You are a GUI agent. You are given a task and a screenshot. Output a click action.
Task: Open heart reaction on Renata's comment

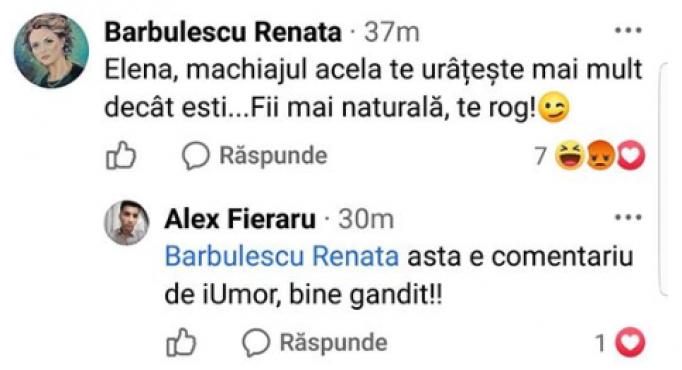631,156
